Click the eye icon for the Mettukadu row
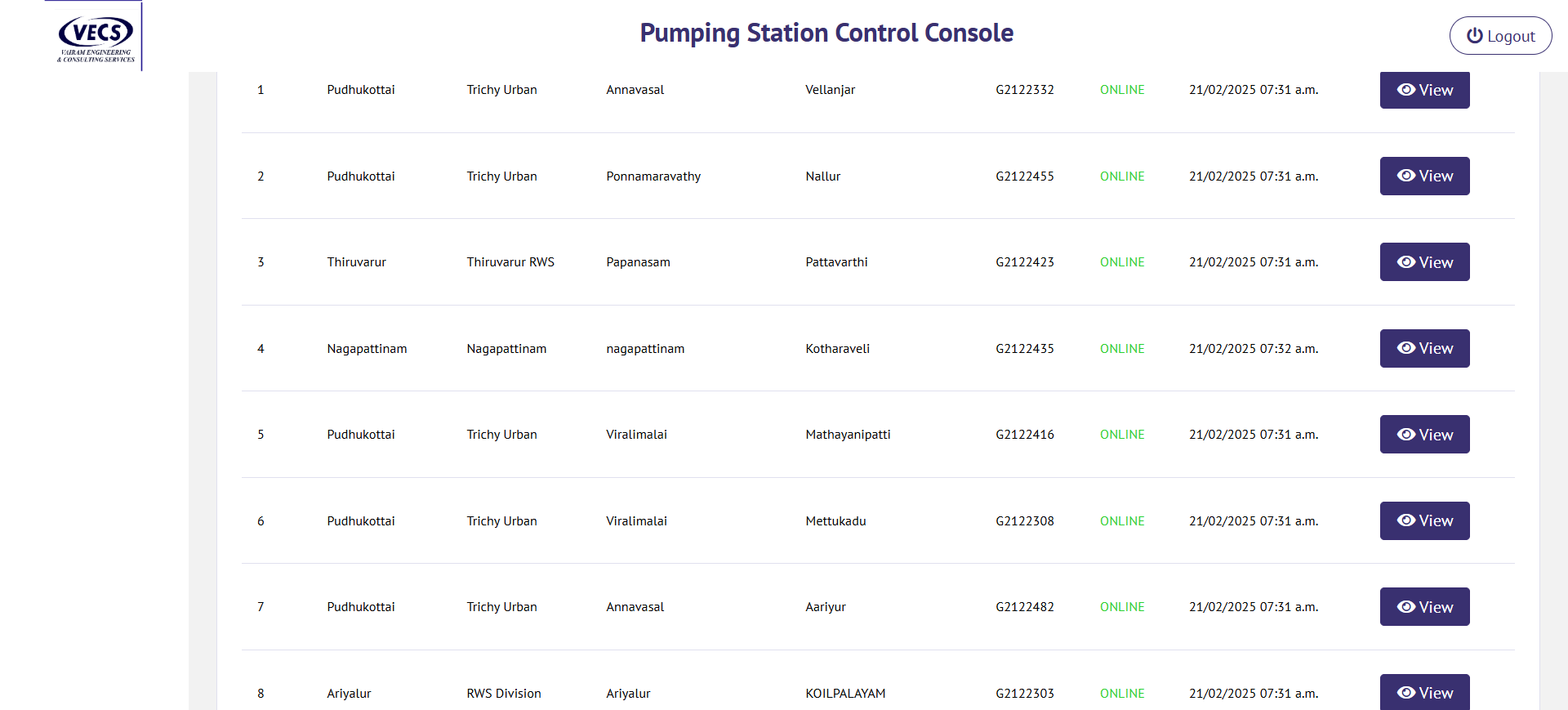 pyautogui.click(x=1405, y=520)
